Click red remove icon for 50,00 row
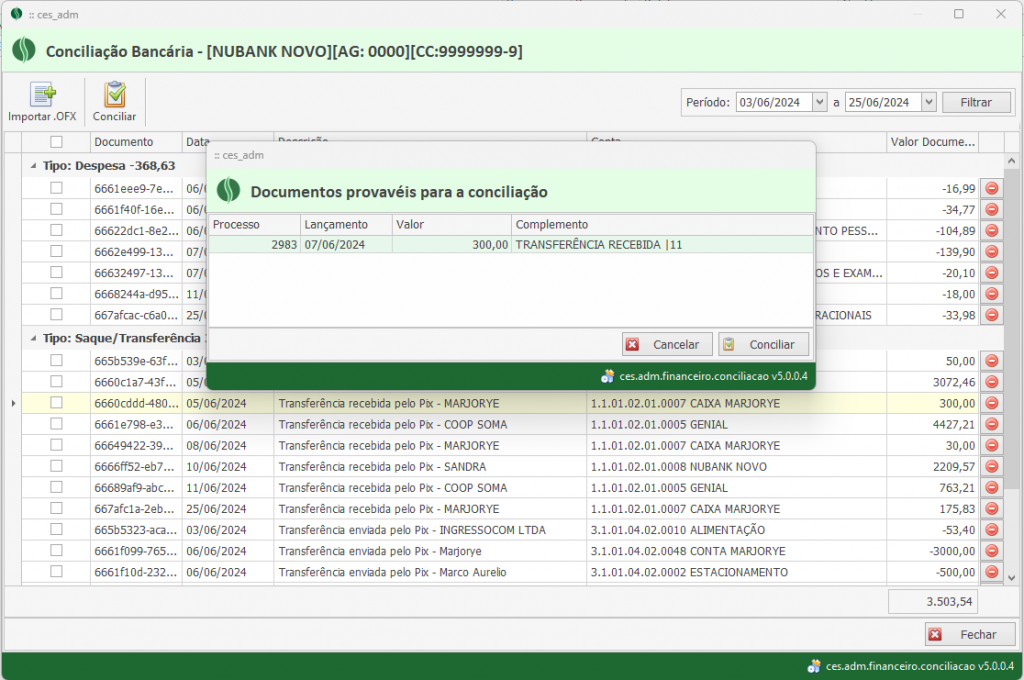This screenshot has height=680, width=1024. tap(991, 361)
